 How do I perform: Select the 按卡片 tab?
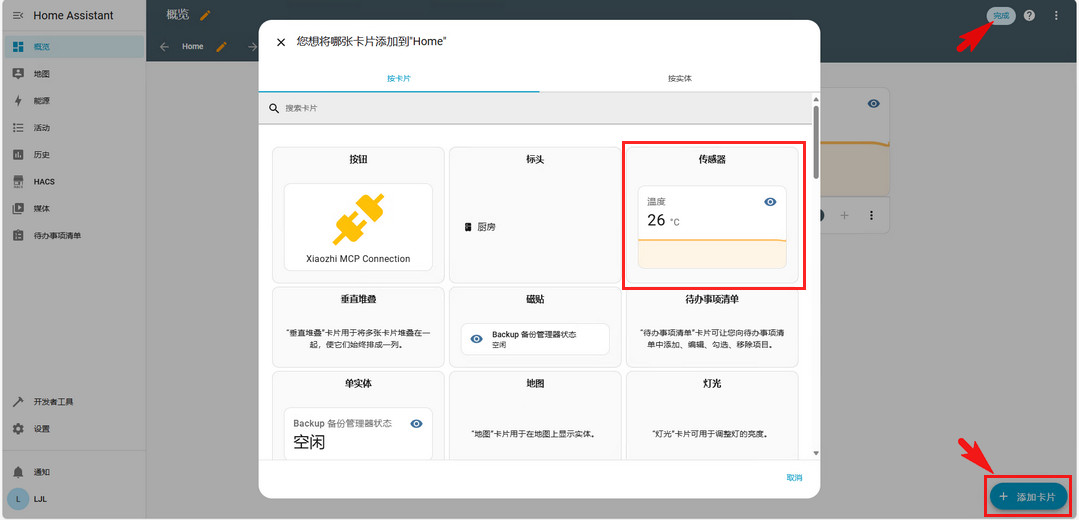click(x=398, y=78)
